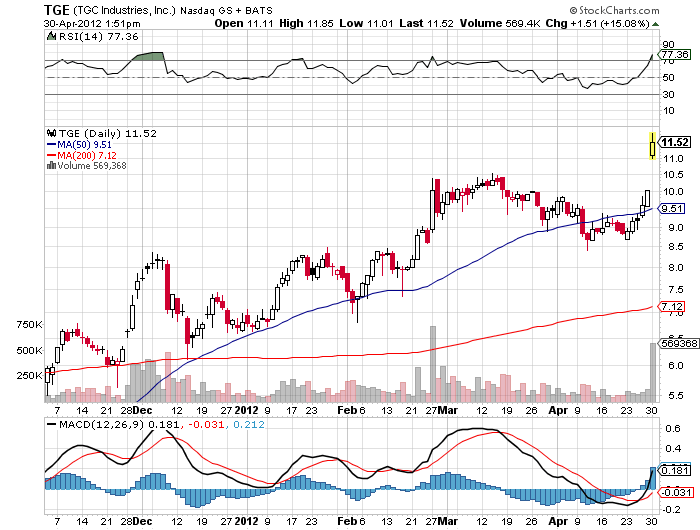The image size is (700, 530).
Task: Click the Mar label on price chart axis
Action: (x=448, y=410)
